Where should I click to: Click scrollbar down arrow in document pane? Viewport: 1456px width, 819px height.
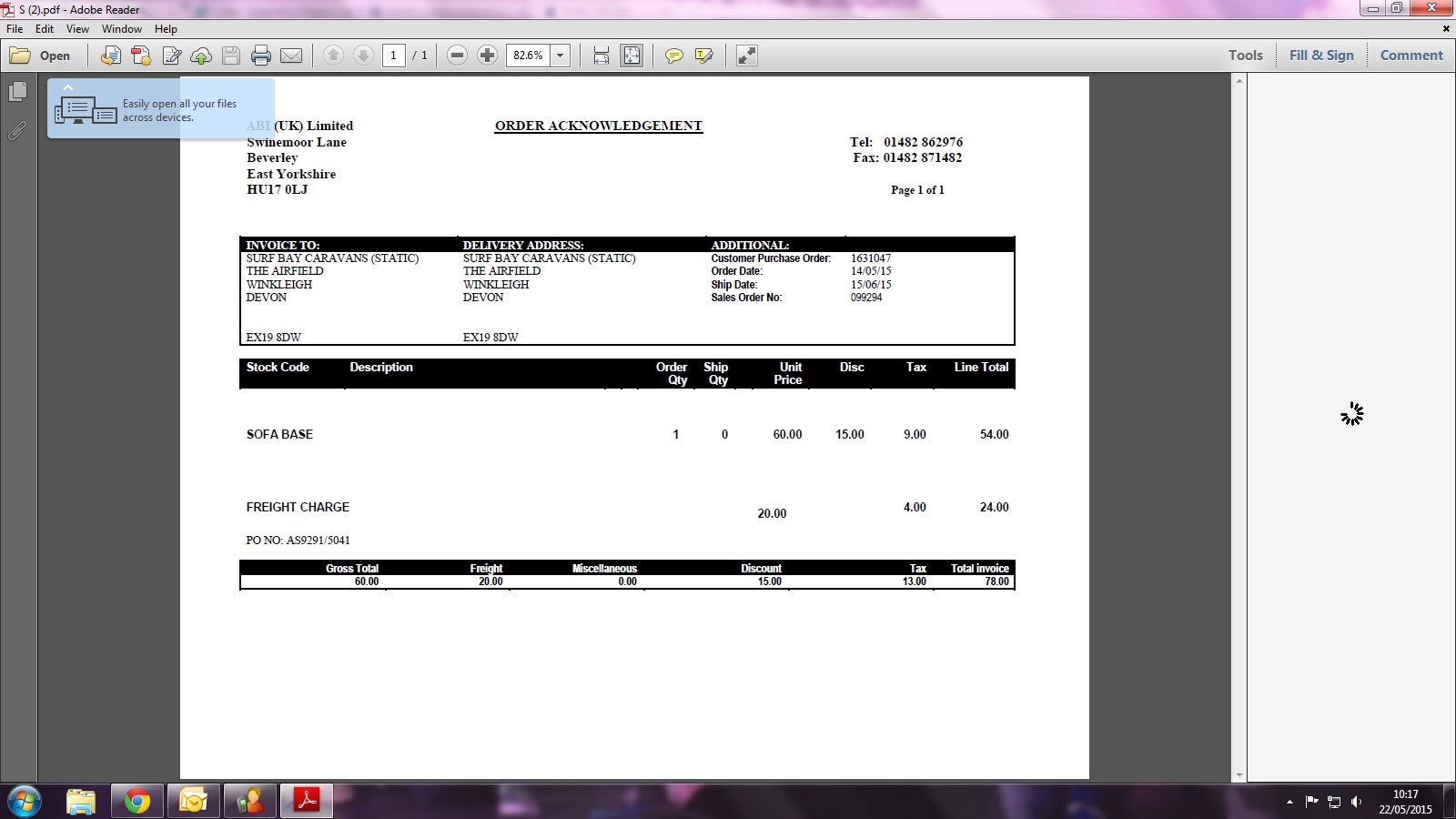point(1239,775)
